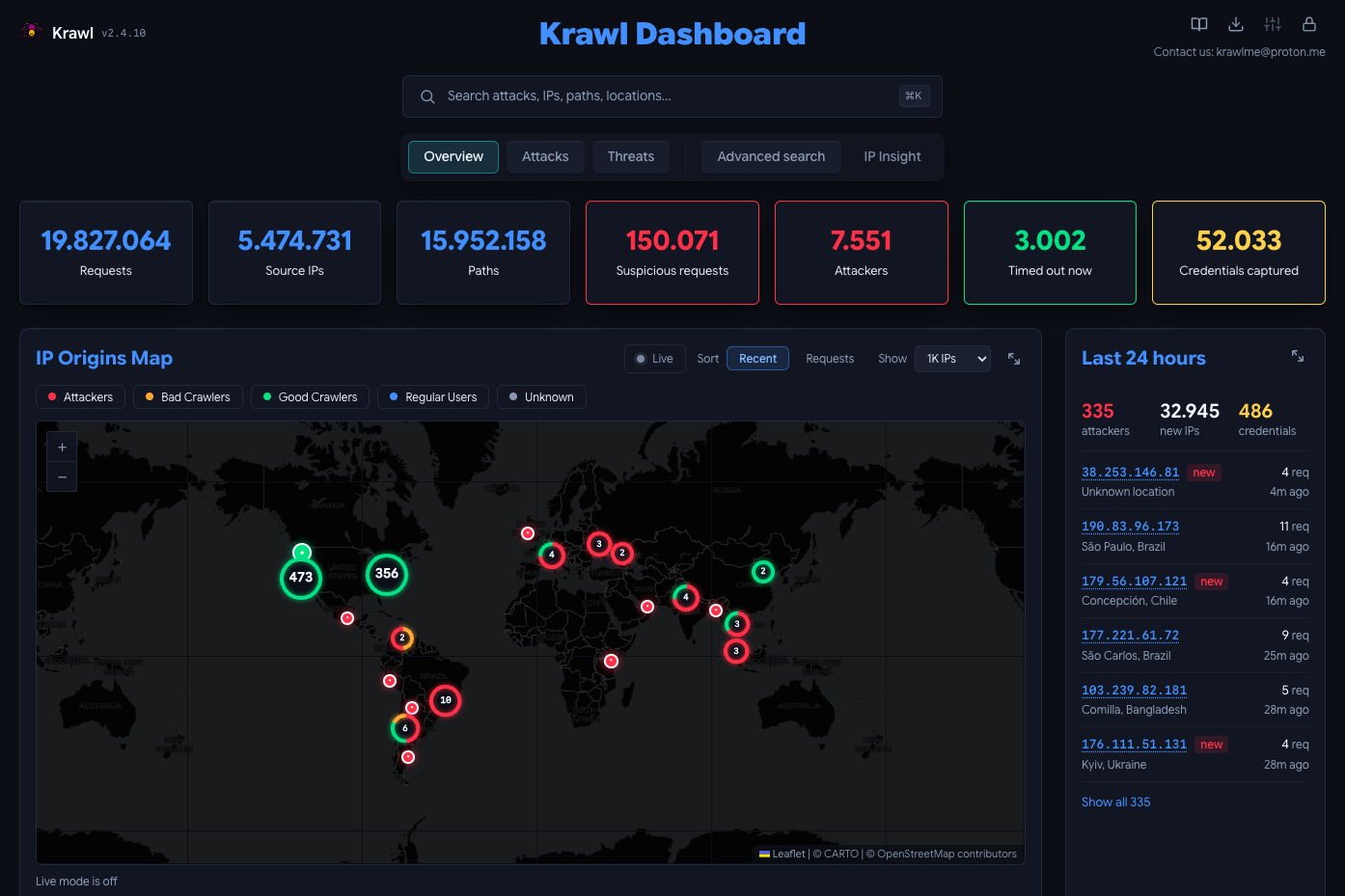Viewport: 1345px width, 896px height.
Task: Open IP 179.56.107.121 from Concepción
Action: pos(1134,582)
